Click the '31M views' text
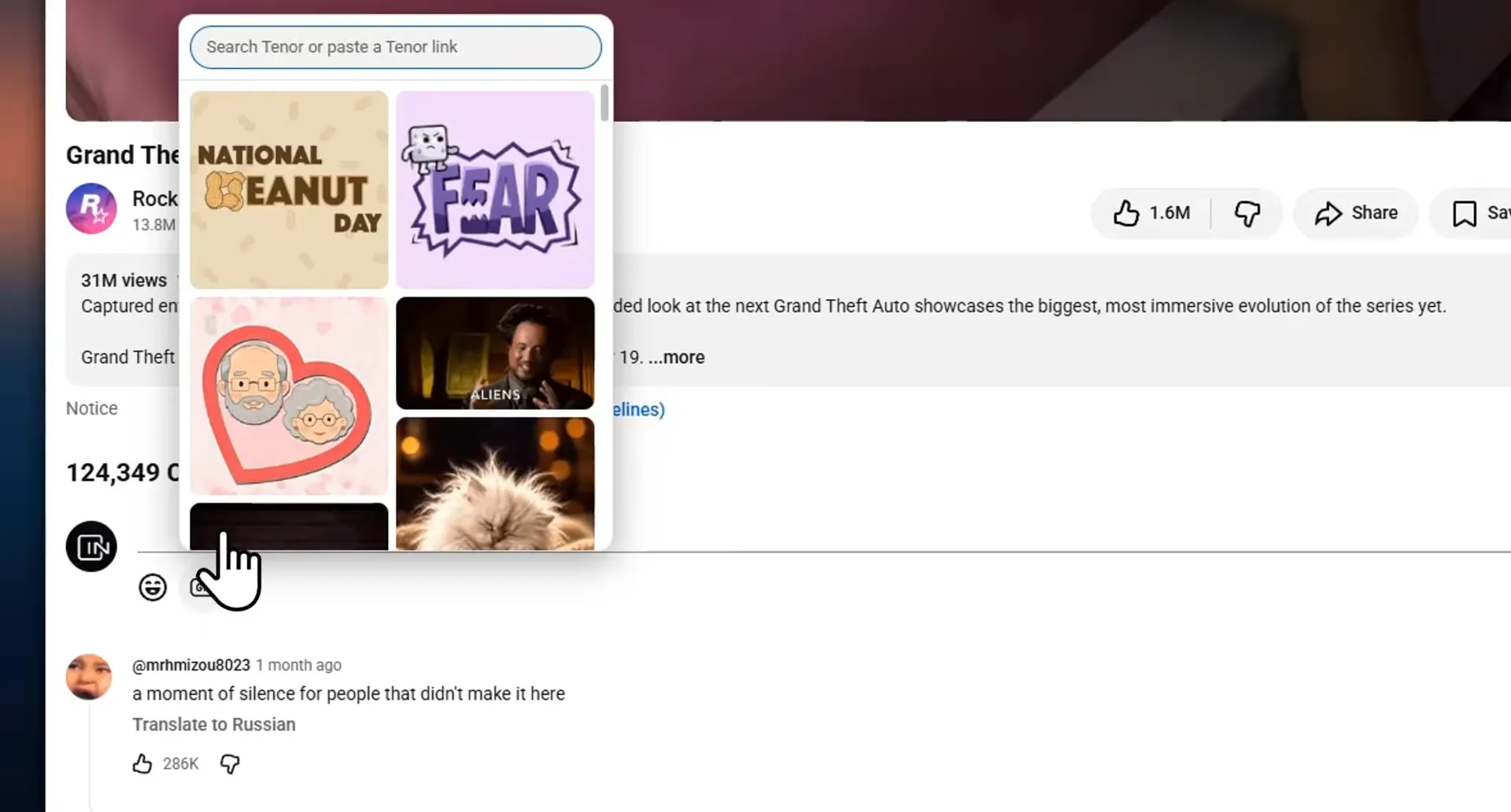 coord(124,280)
